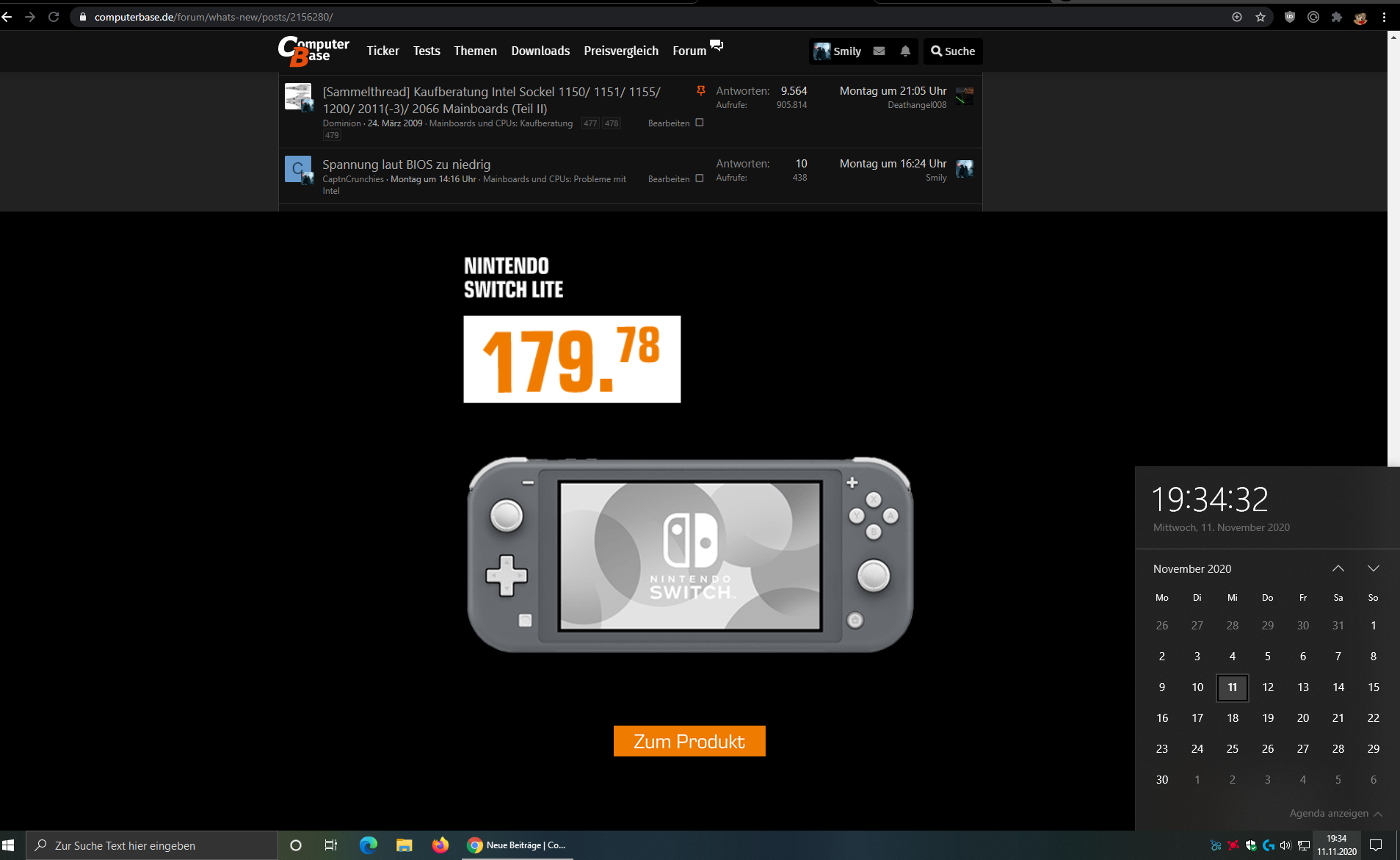The image size is (1400, 860).
Task: Open the Kaufberatung Intel Sockel Sammelthread
Action: tap(491, 100)
